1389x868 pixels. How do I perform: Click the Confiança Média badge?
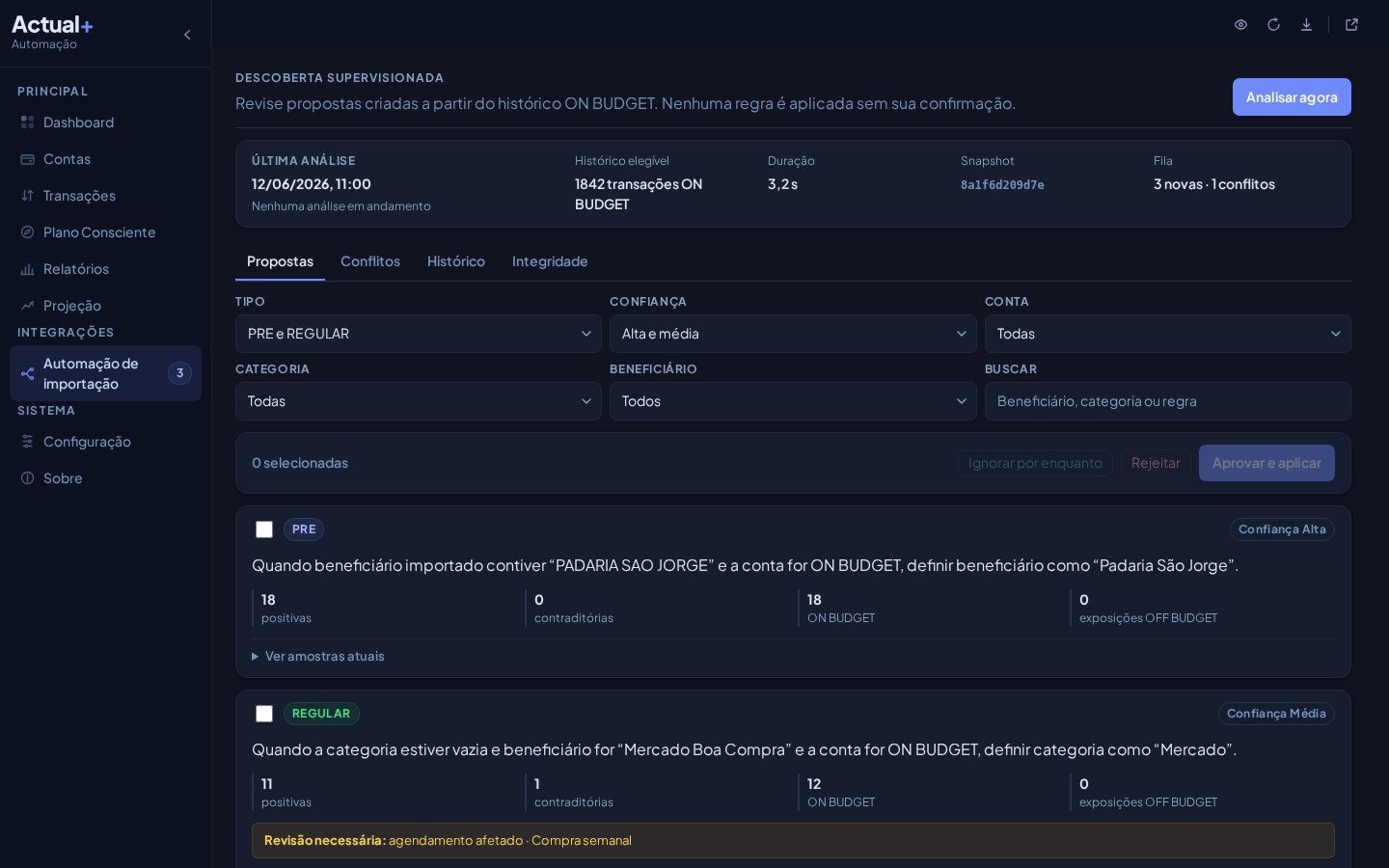click(1276, 714)
